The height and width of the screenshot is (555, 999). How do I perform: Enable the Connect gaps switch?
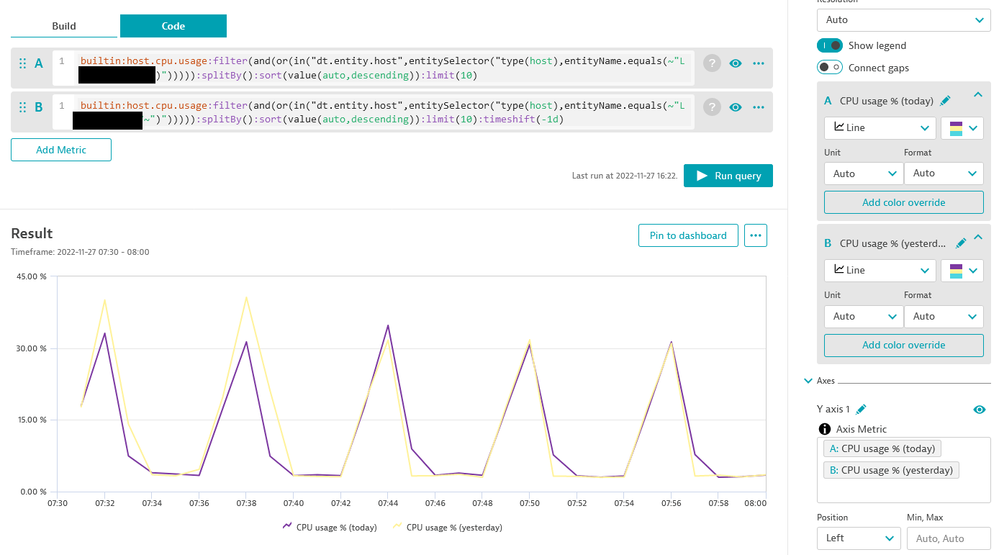[x=830, y=67]
